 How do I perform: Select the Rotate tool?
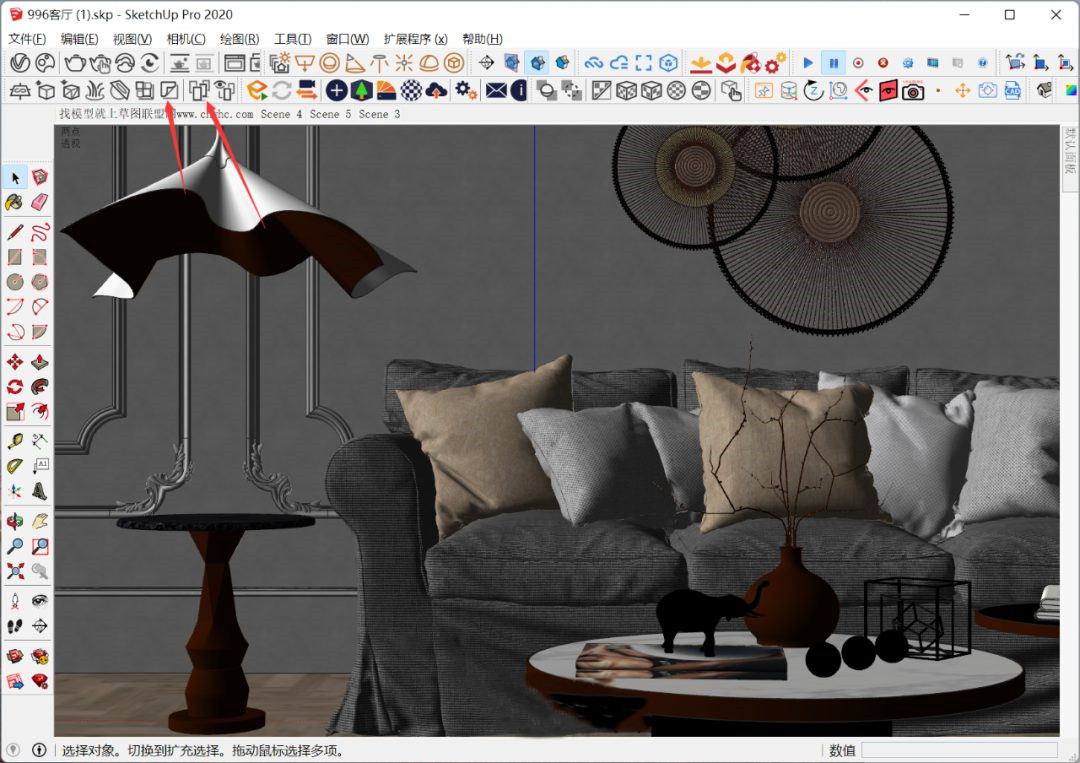pos(14,387)
